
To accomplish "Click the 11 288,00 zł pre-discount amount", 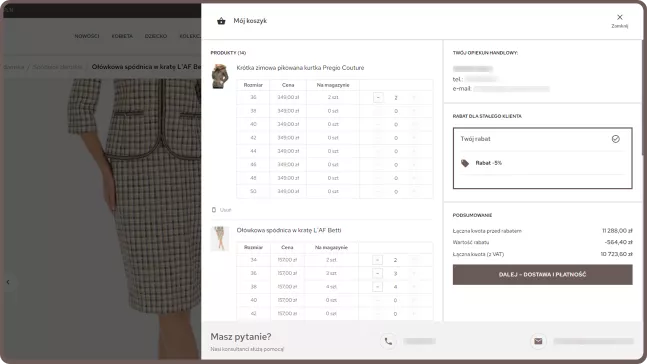I will click(x=617, y=231).
